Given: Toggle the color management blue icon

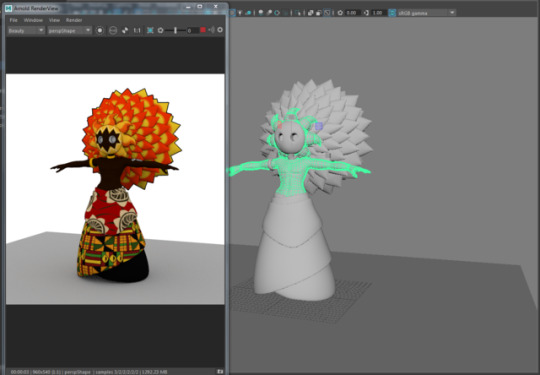Looking at the screenshot, I should pyautogui.click(x=392, y=13).
